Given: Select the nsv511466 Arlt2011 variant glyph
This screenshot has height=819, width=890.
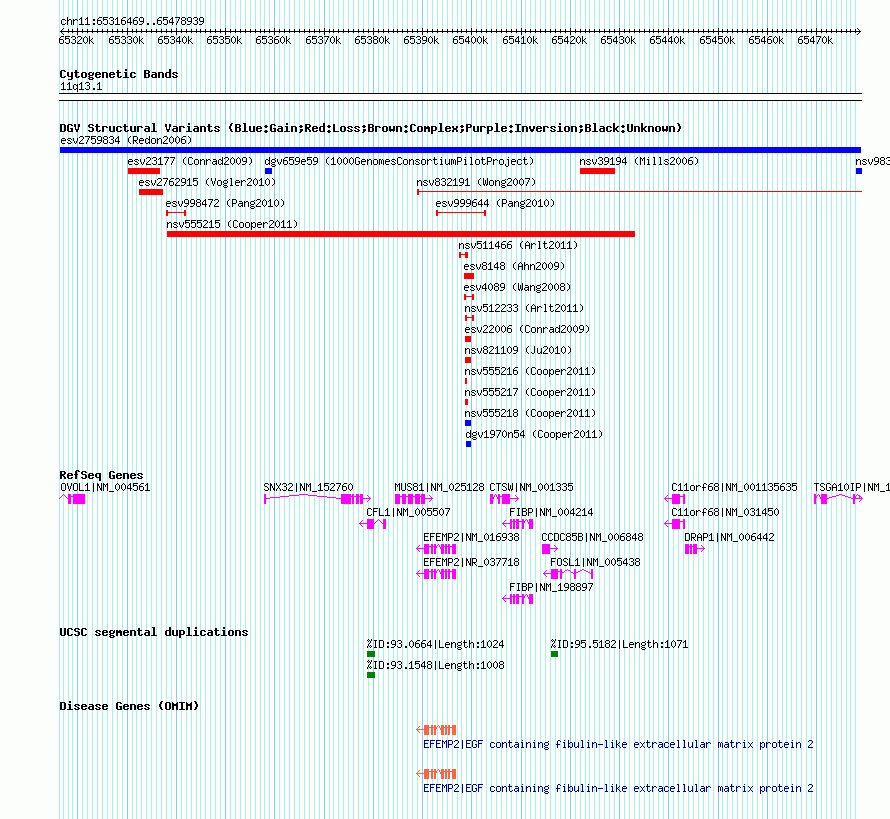Looking at the screenshot, I should coord(463,255).
